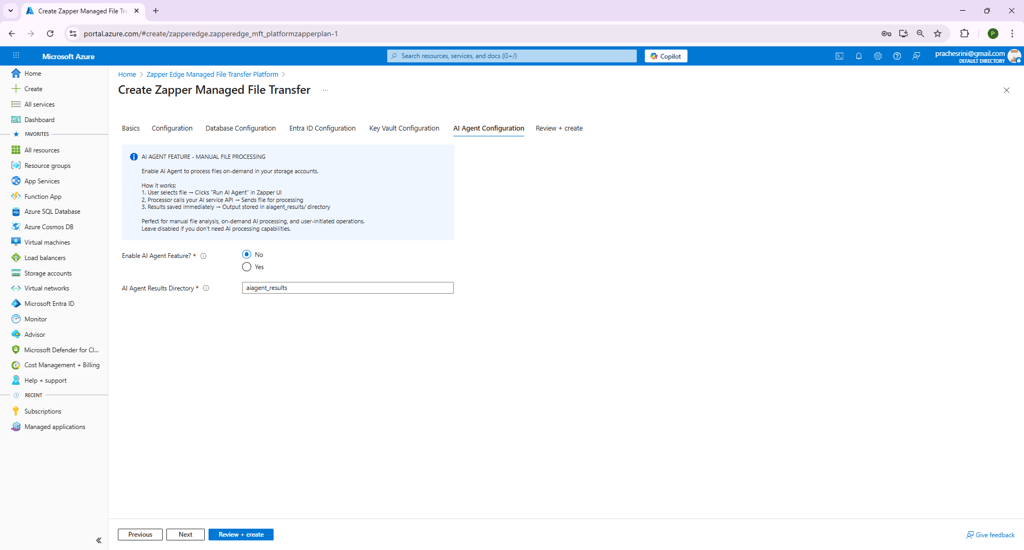Open portal settings gear icon
This screenshot has width=1024, height=550.
click(x=878, y=56)
